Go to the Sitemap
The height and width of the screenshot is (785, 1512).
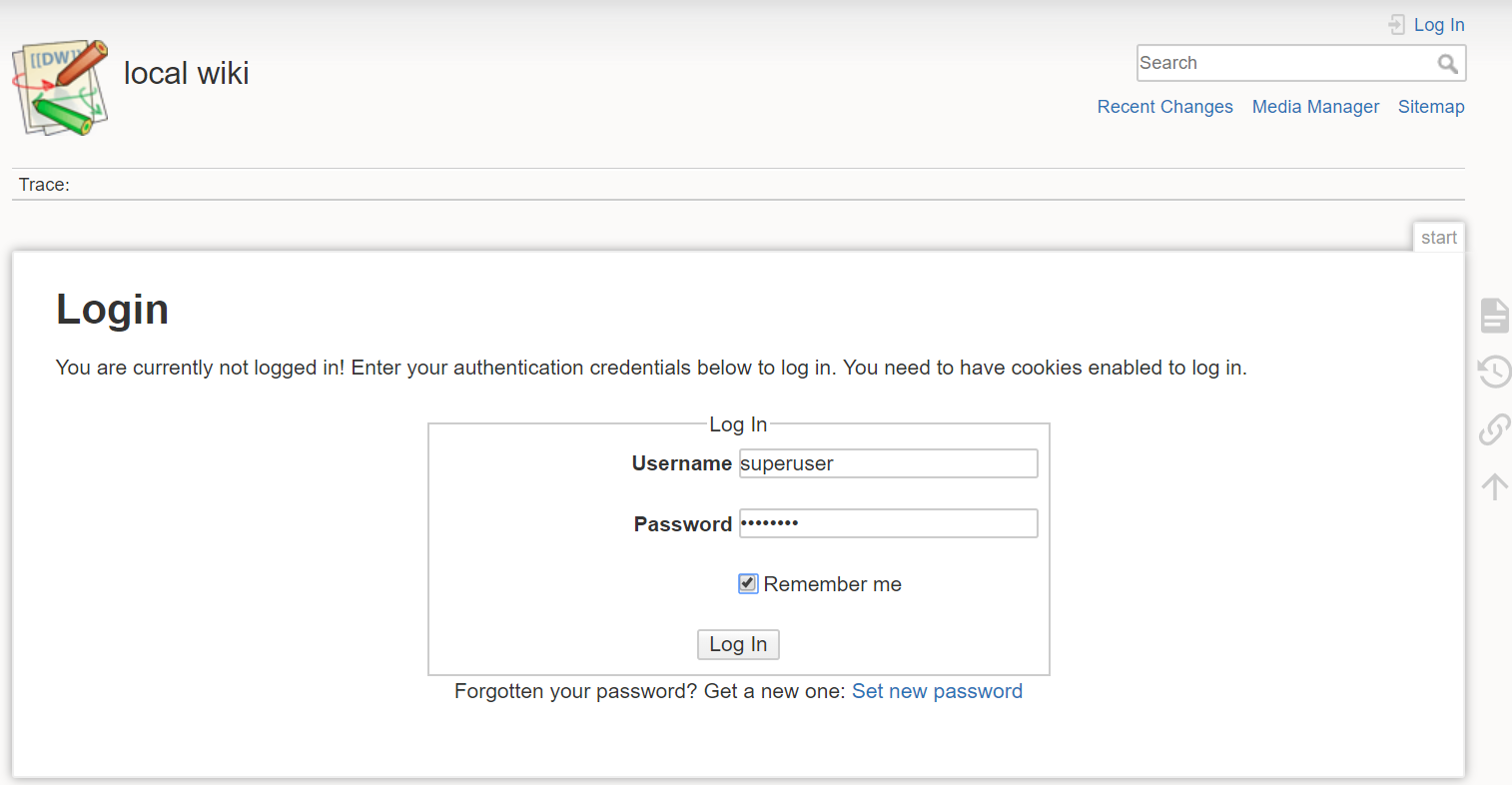(1431, 107)
